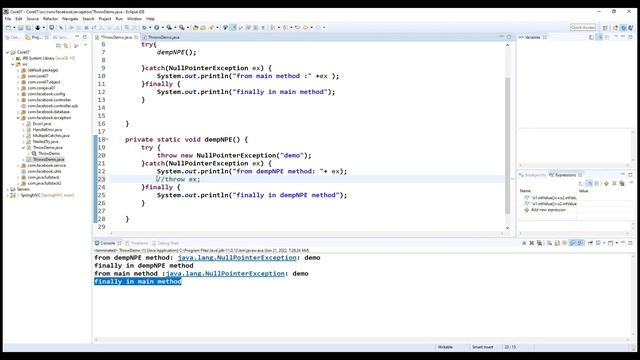Image resolution: width=640 pixels, height=360 pixels.
Task: Click 'finally in dempNPE method' console line
Action: point(144,266)
